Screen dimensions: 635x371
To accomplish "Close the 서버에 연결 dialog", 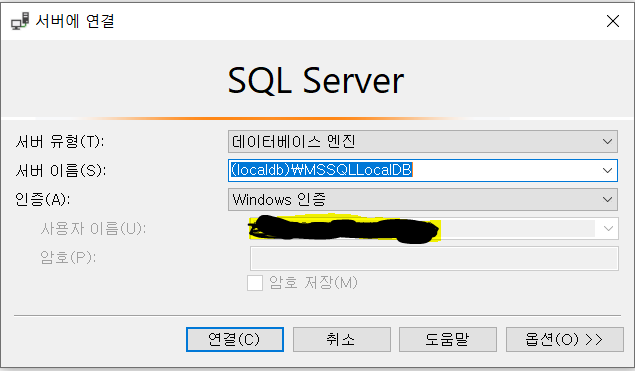I will click(613, 21).
